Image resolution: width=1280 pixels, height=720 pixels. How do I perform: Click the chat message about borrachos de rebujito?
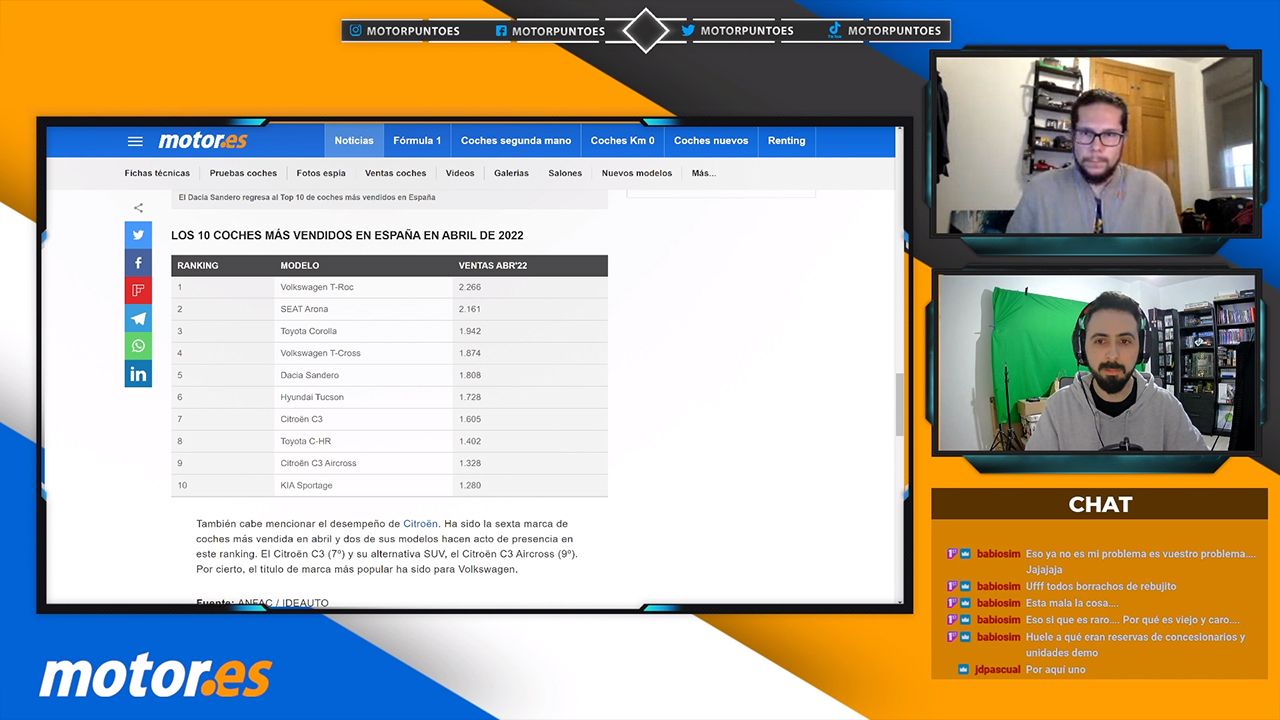click(1062, 586)
